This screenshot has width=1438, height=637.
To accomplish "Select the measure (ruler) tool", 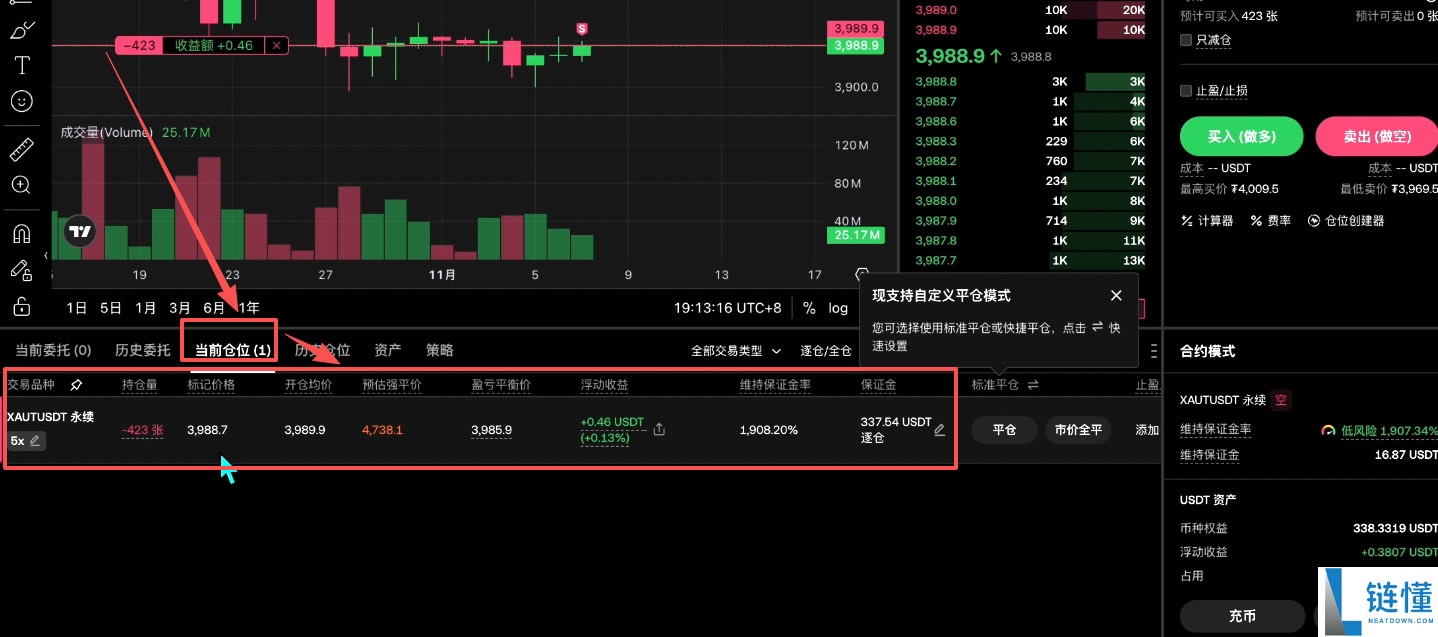I will click(x=22, y=148).
